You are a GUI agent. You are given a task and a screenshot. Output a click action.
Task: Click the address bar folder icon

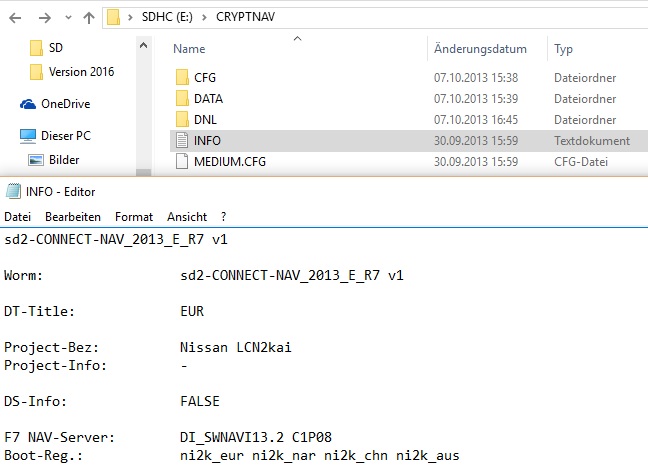pos(113,17)
